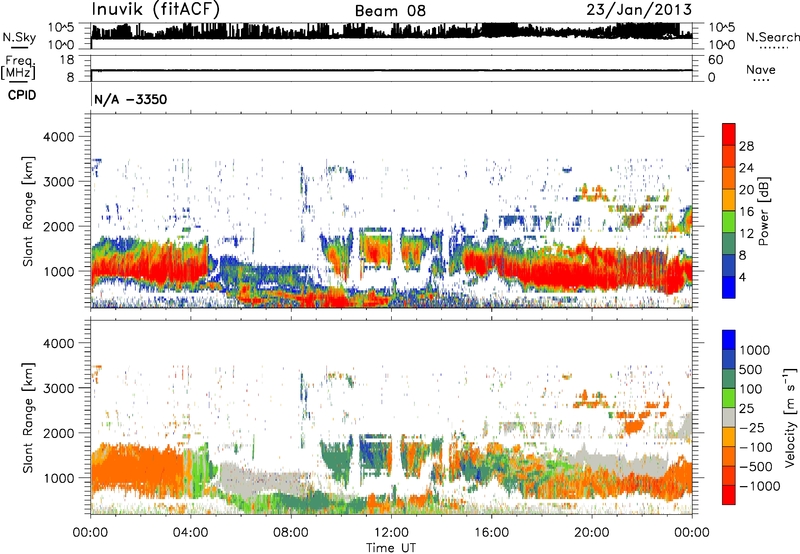Click 'Slant Range [km]' label of the power panel
The width and height of the screenshot is (800, 554).
28,211
